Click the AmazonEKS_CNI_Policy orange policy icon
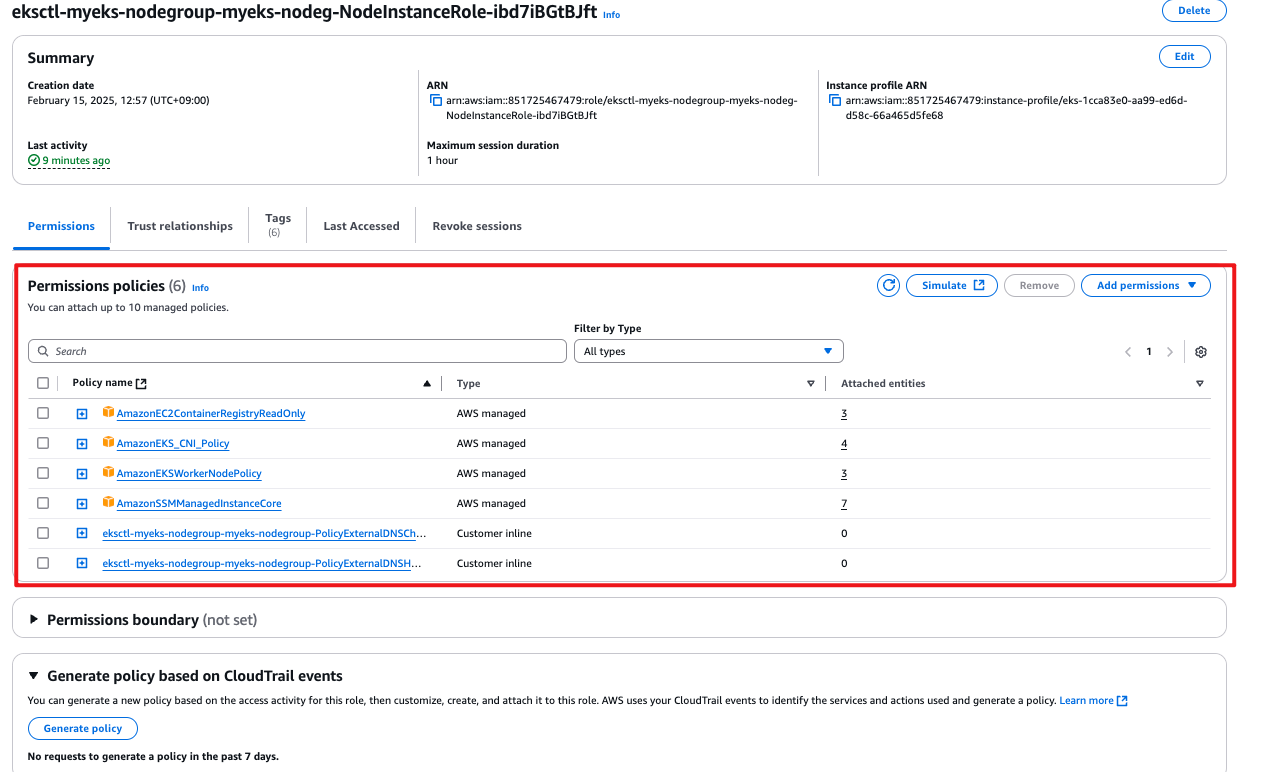Viewport: 1288px width, 772px height. coord(108,442)
